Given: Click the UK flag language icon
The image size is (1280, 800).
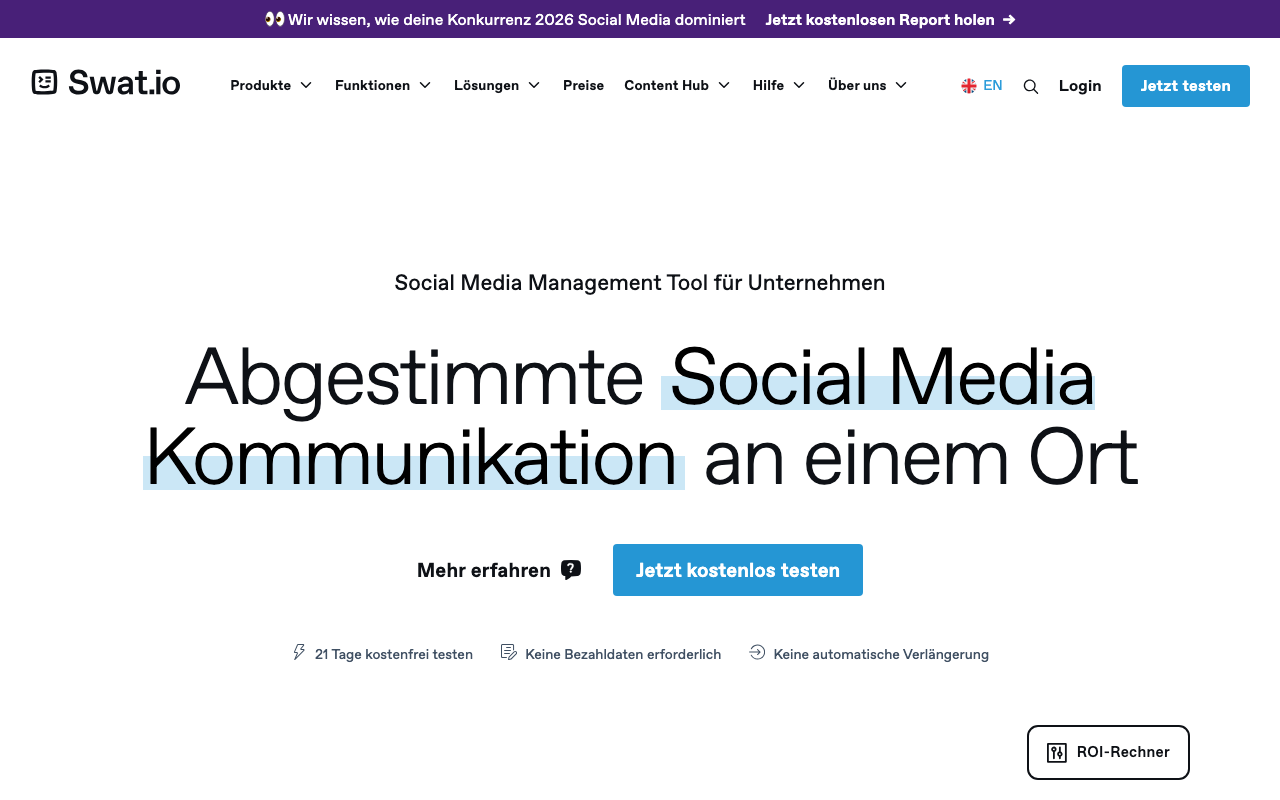Looking at the screenshot, I should [x=968, y=86].
